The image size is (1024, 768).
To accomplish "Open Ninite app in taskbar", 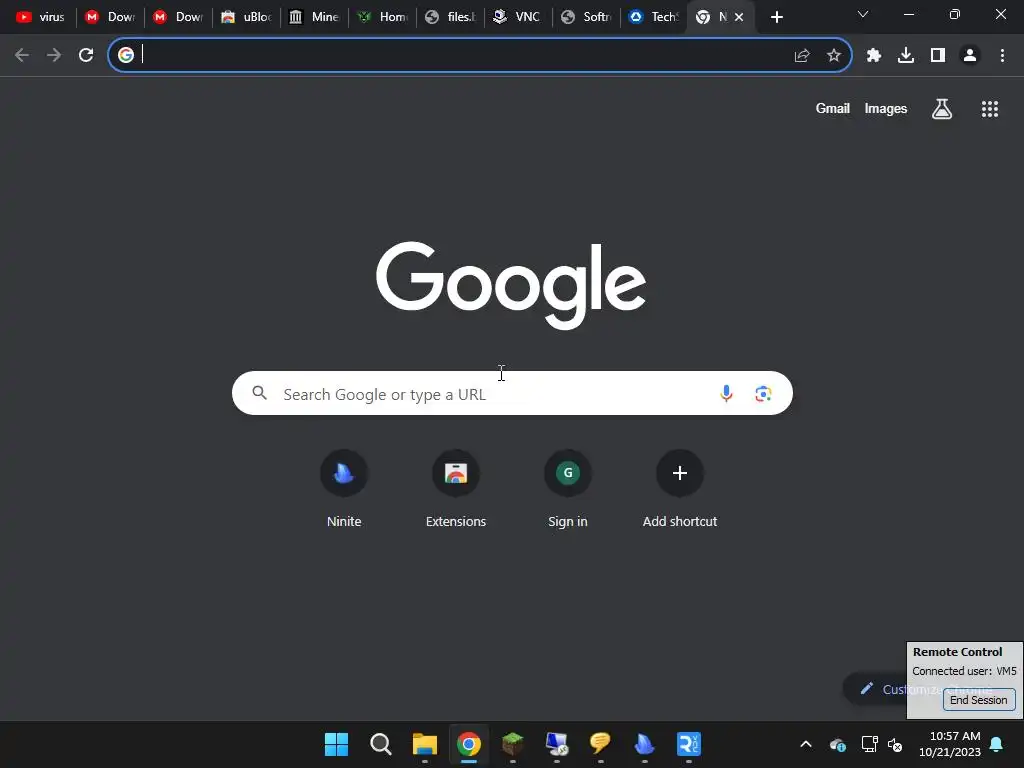I will click(645, 744).
